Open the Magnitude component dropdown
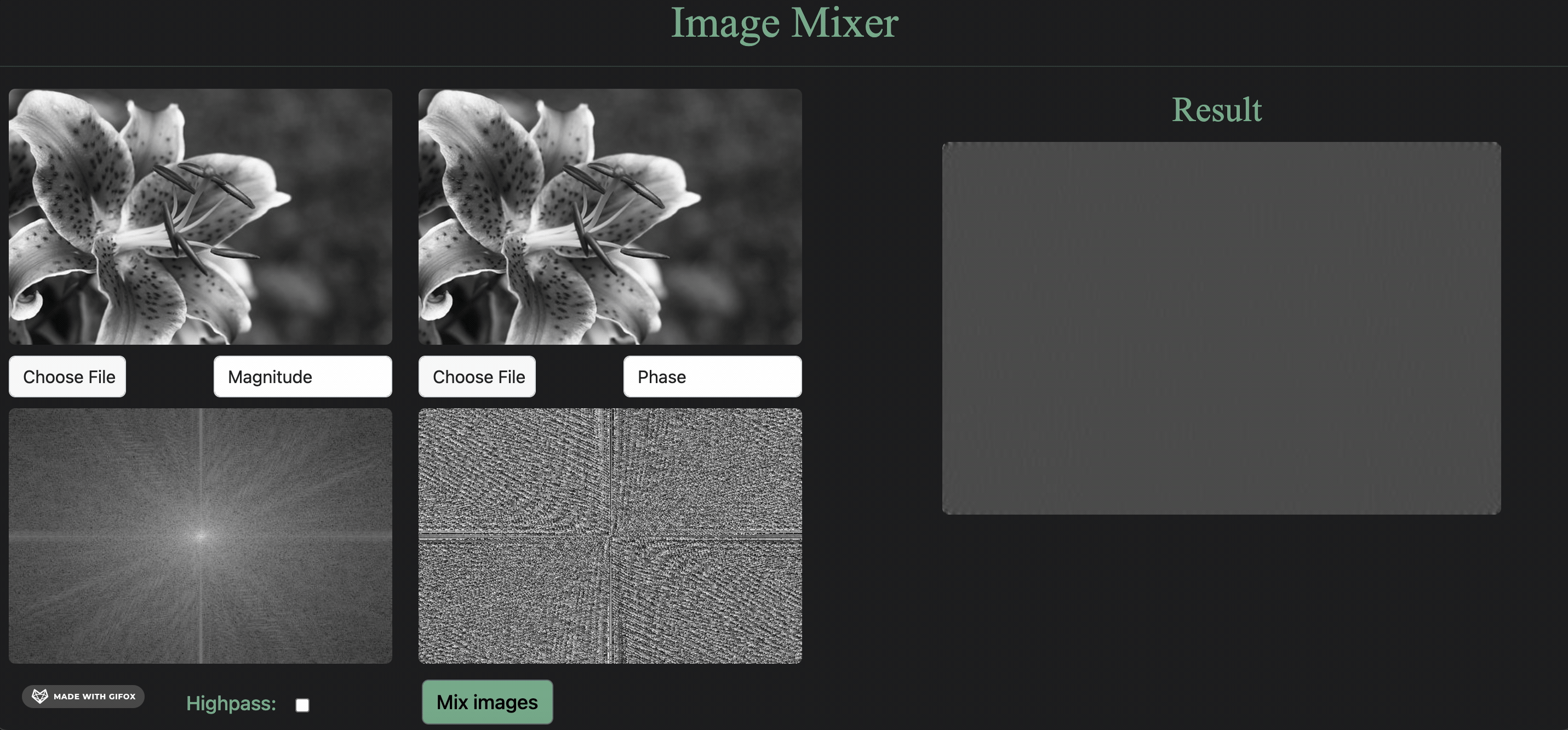 [x=302, y=377]
